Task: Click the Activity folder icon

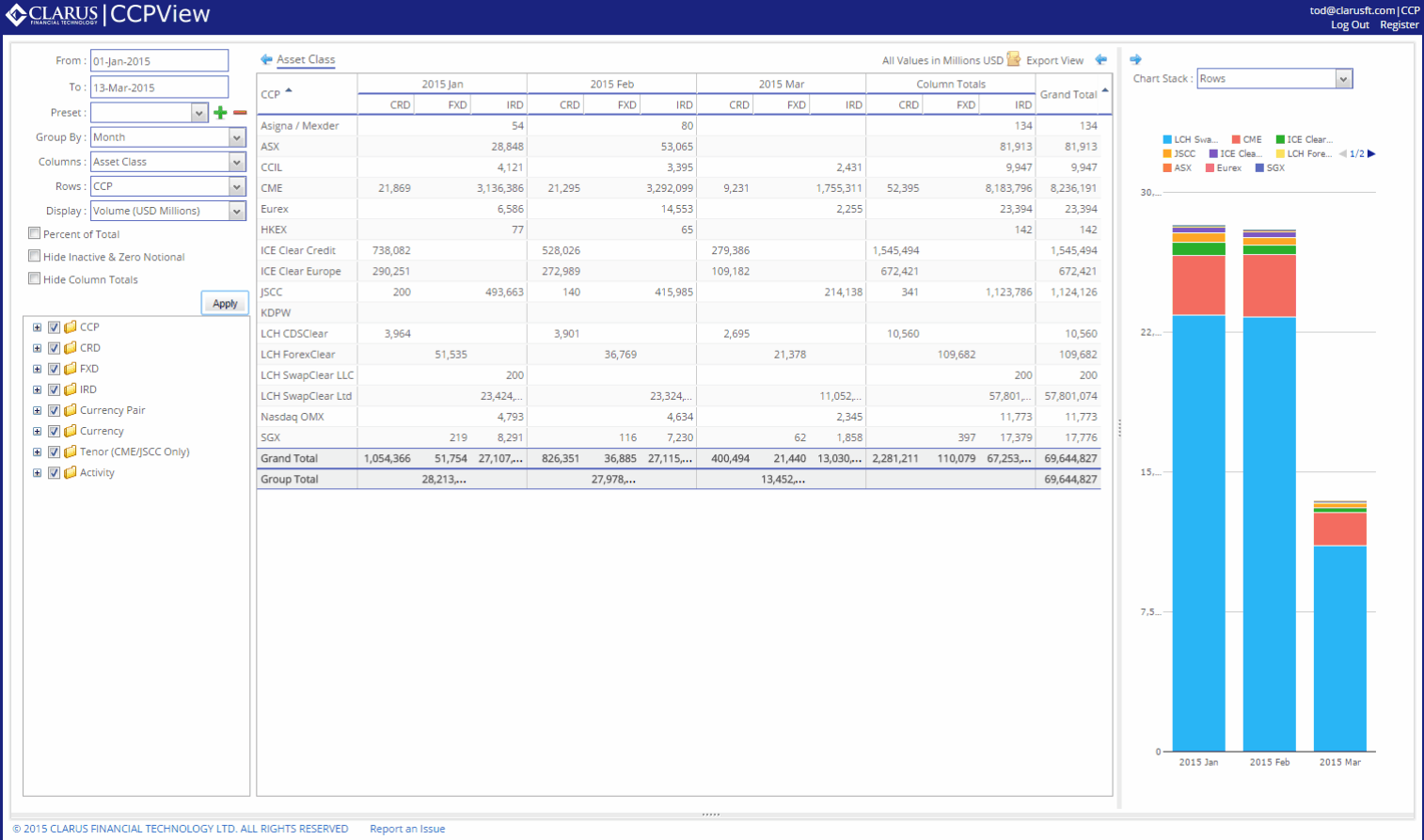Action: [71, 472]
